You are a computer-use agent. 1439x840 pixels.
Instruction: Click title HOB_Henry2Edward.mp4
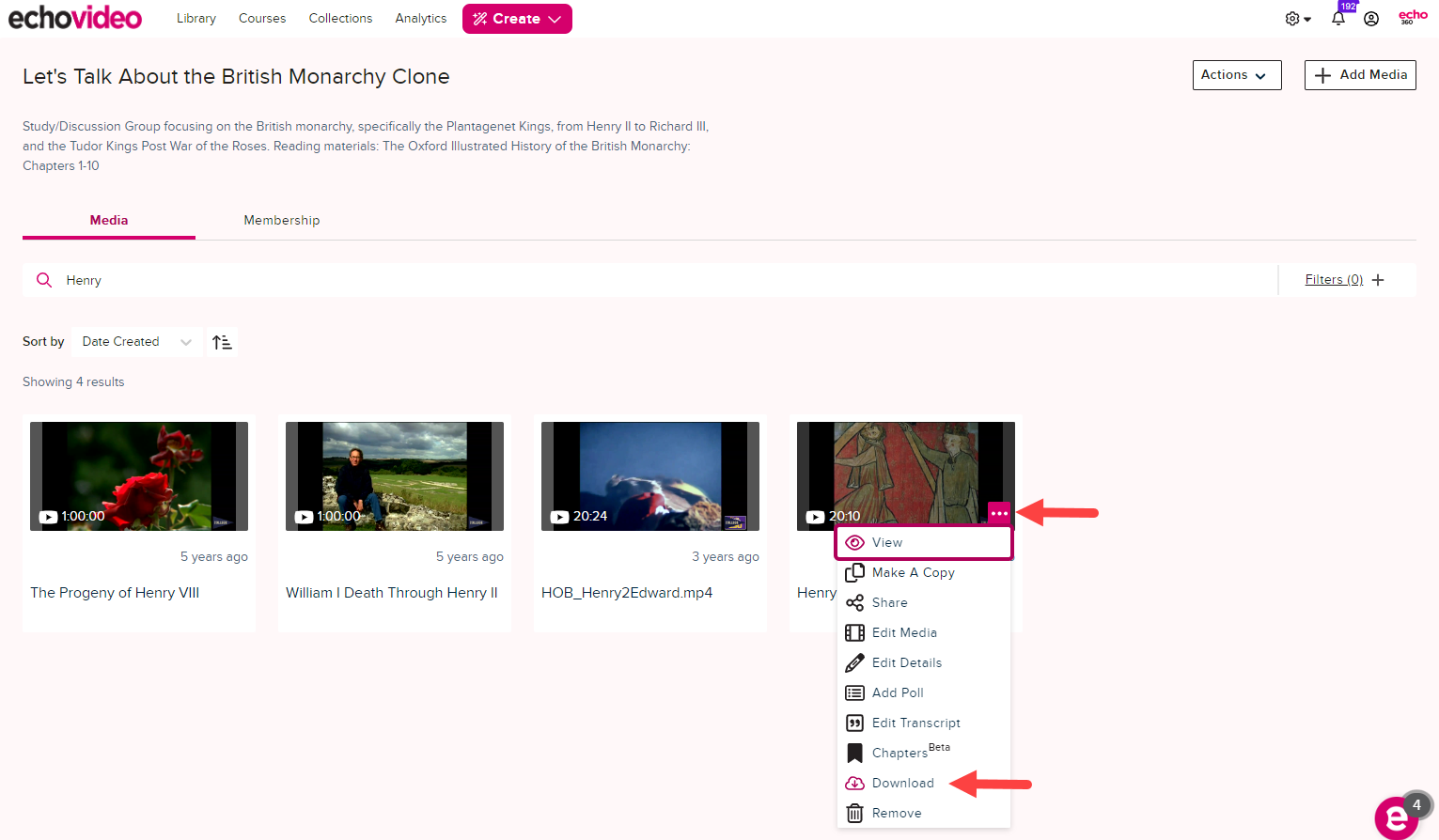point(627,593)
